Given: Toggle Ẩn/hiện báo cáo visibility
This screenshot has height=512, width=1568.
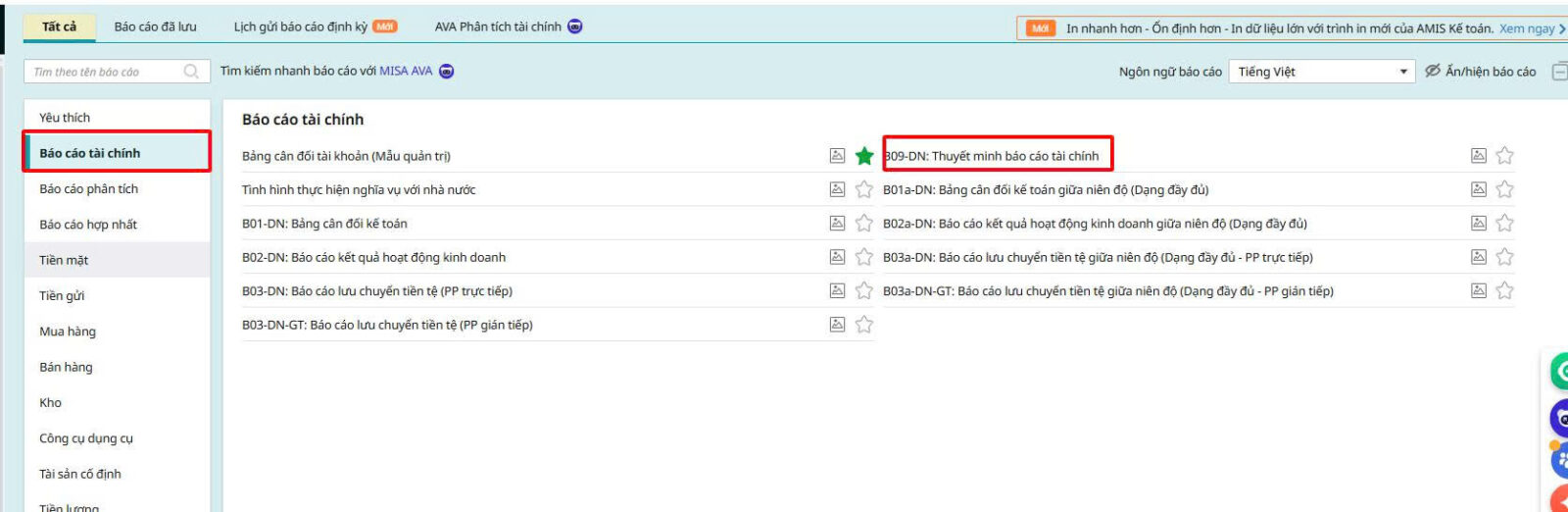Looking at the screenshot, I should pos(1480,72).
